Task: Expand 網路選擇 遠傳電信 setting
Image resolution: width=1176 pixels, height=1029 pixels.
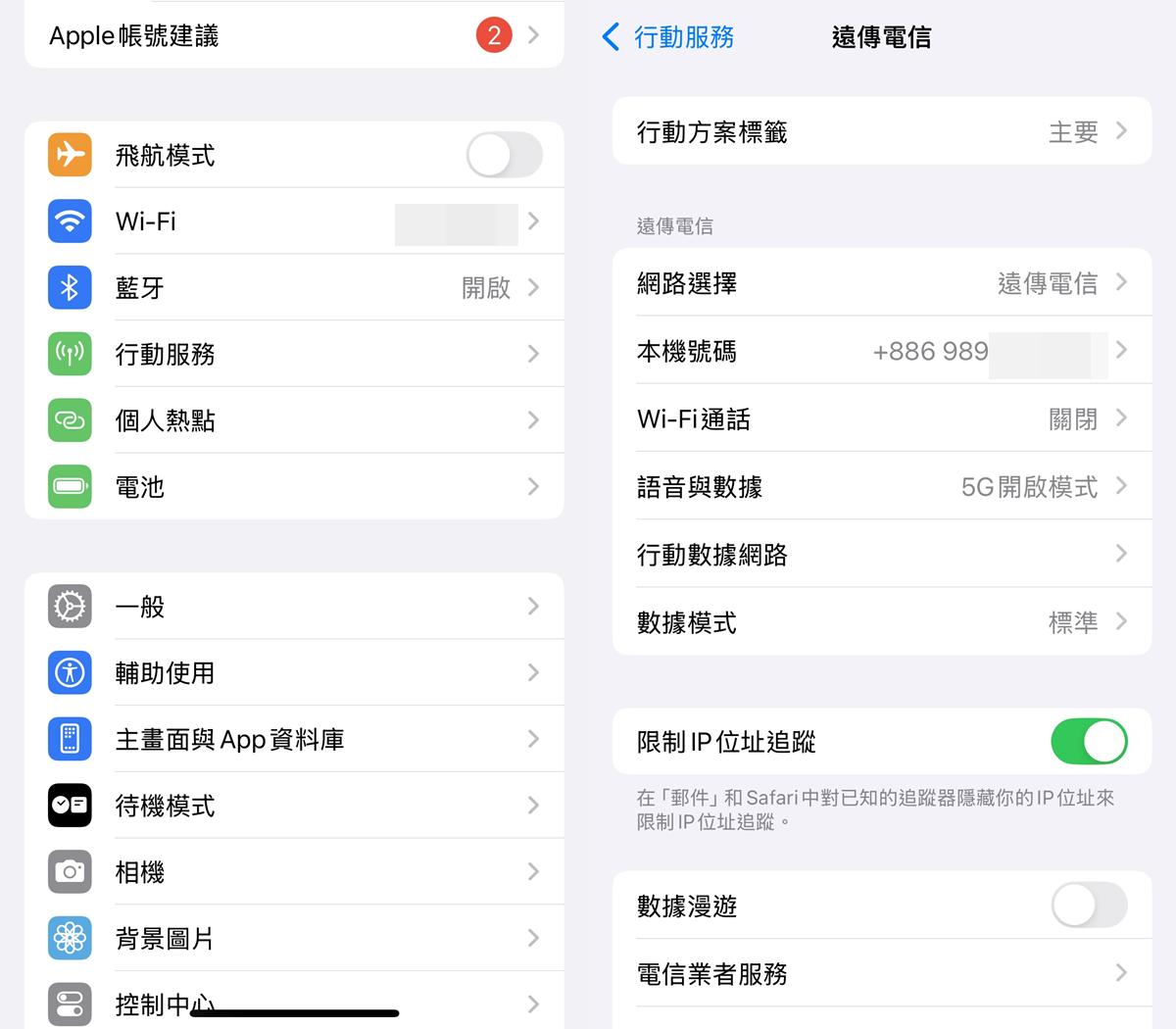Action: click(x=882, y=283)
